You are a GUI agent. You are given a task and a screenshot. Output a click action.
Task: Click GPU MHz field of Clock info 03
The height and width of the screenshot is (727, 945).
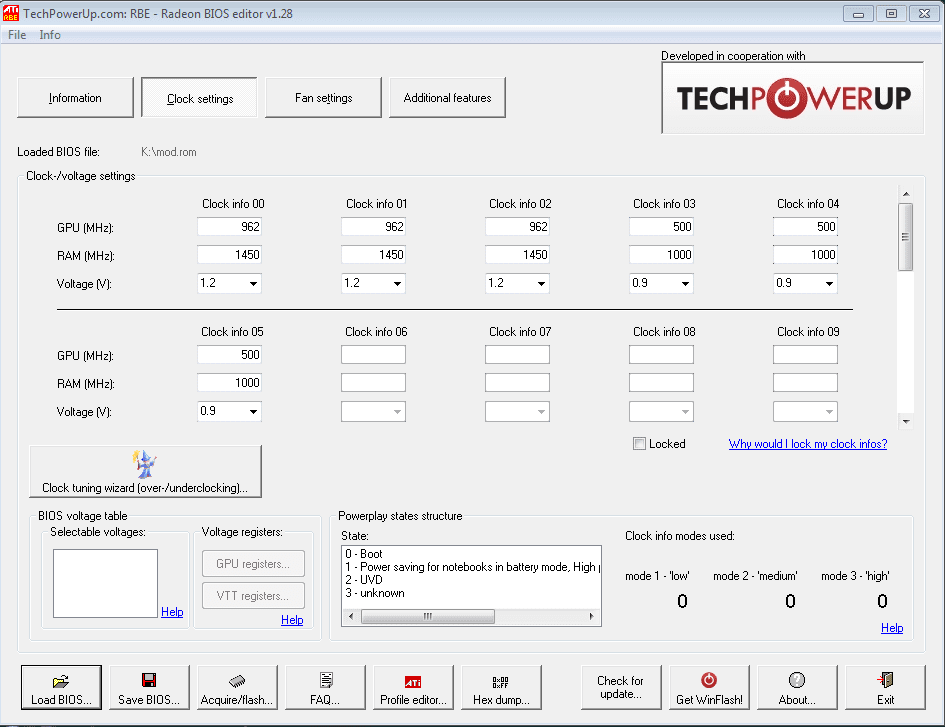(x=661, y=227)
